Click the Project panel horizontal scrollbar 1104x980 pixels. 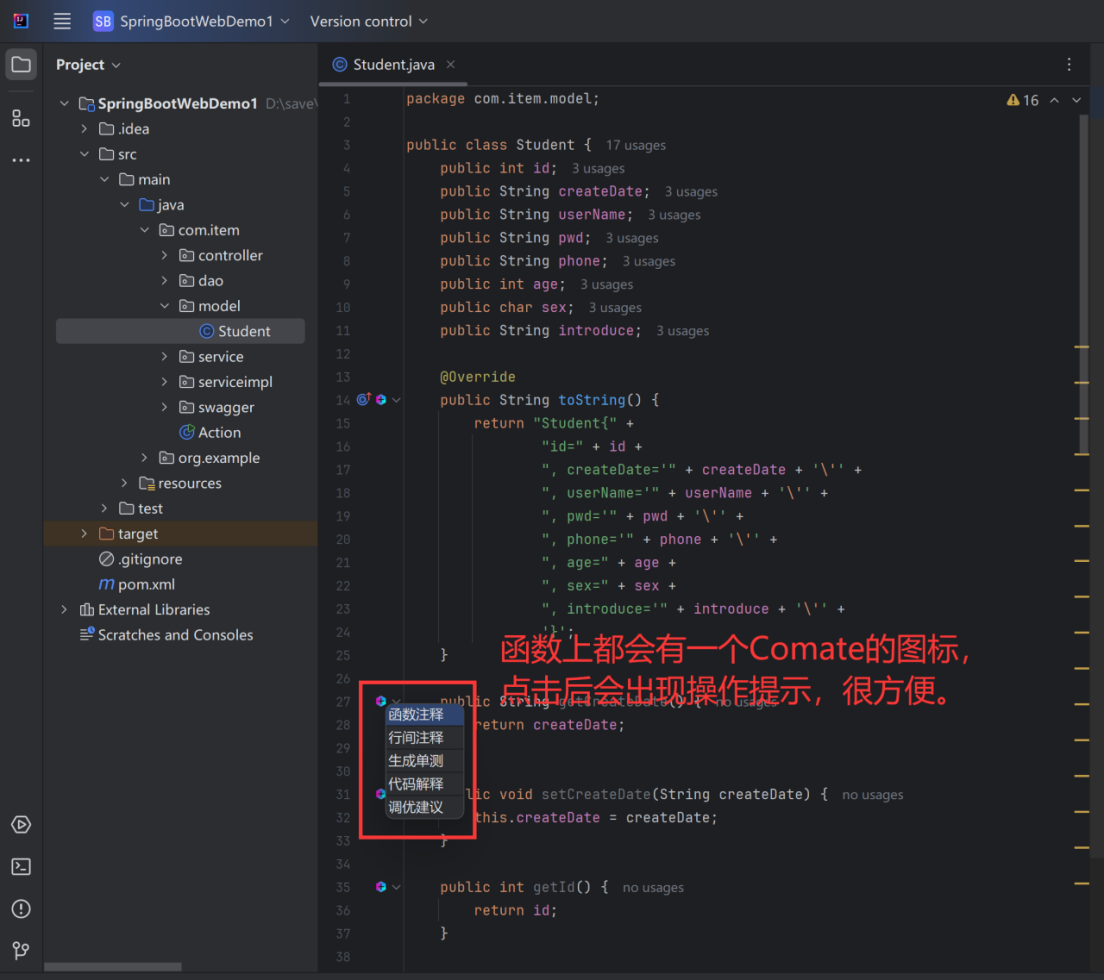click(113, 967)
